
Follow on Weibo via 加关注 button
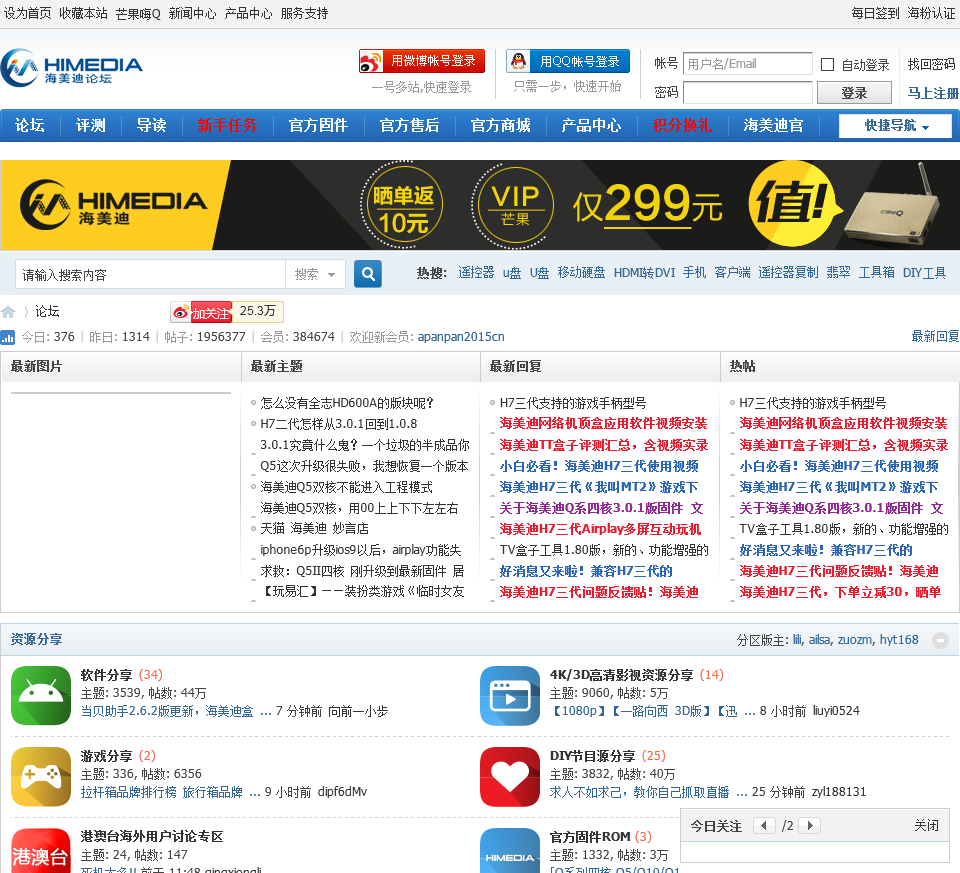(x=202, y=312)
